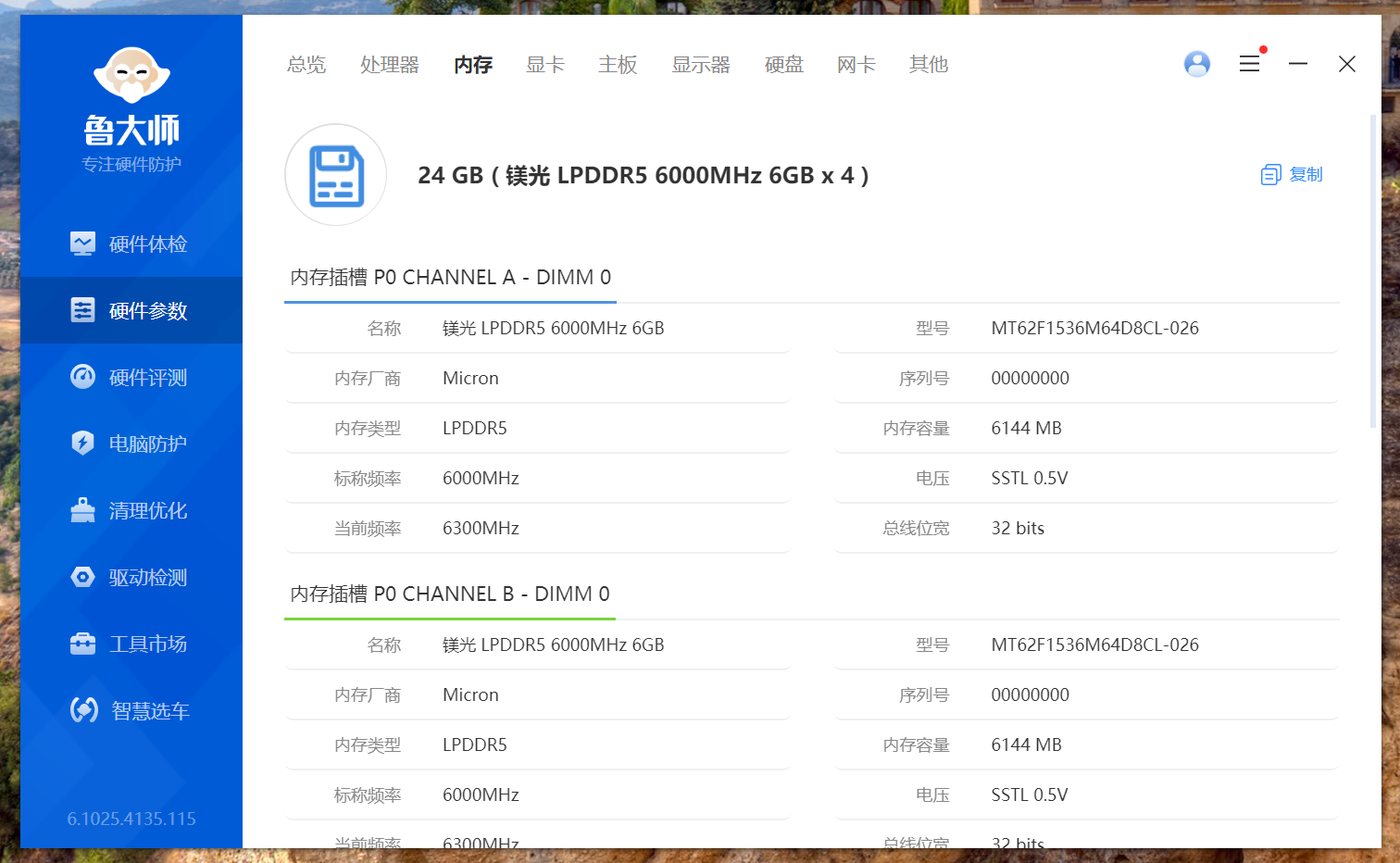The height and width of the screenshot is (863, 1400).
Task: Switch to the 硬盘 tab
Action: (784, 65)
